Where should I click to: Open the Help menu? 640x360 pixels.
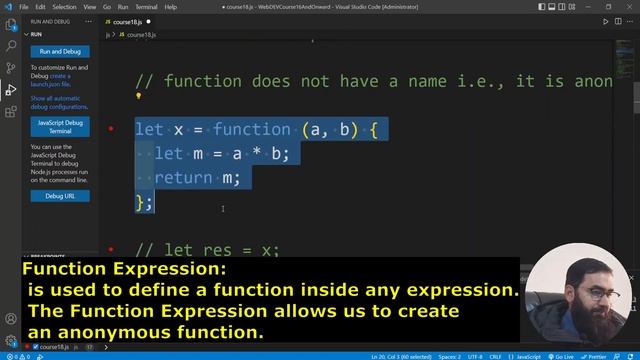click(x=170, y=7)
